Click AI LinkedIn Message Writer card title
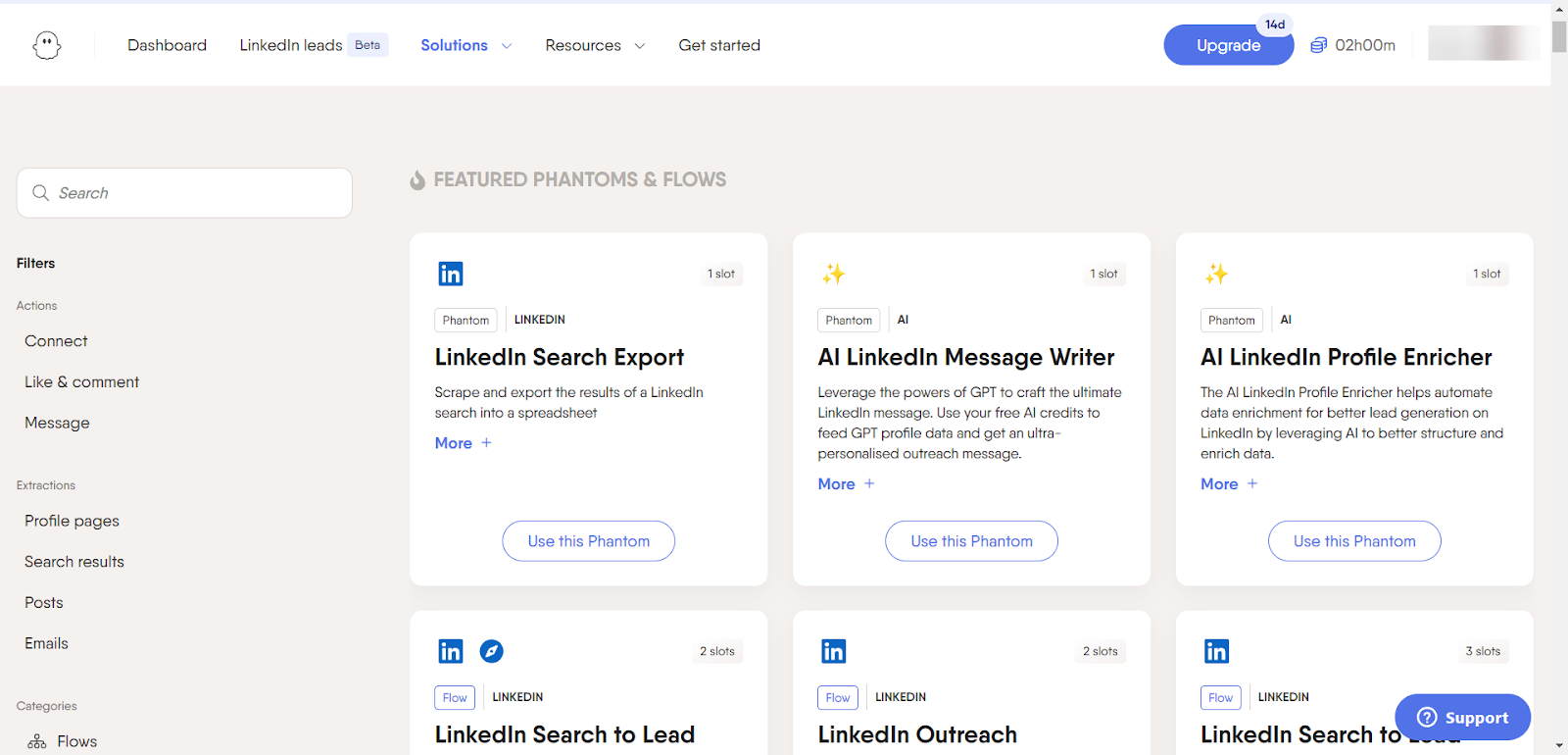The height and width of the screenshot is (755, 1568). point(966,357)
